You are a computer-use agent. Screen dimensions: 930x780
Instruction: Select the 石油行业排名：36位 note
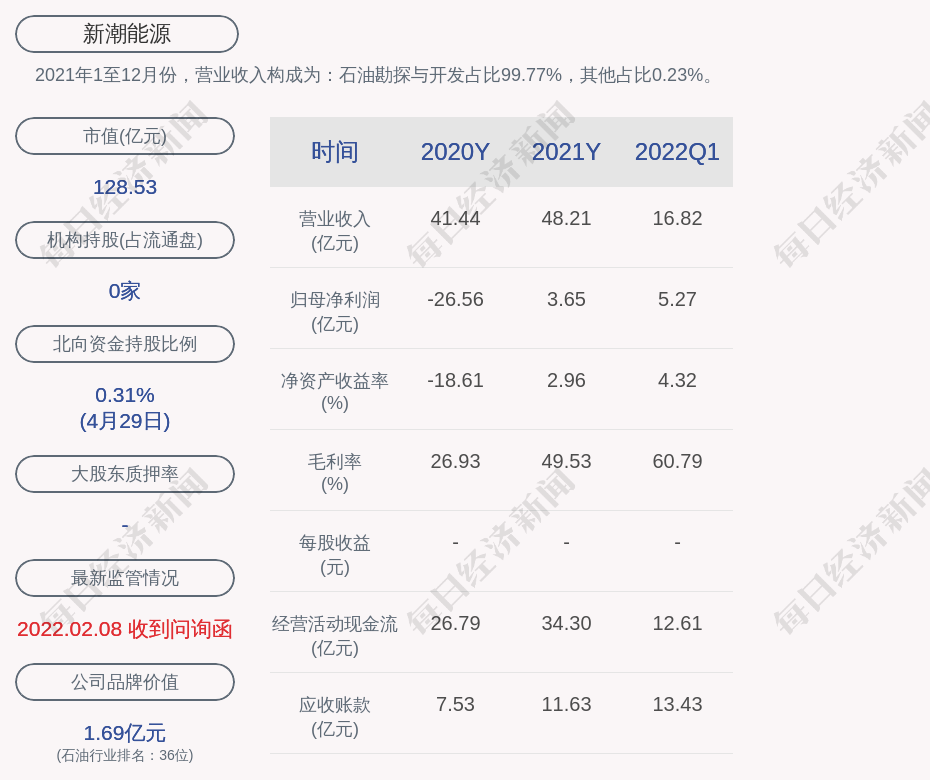point(125,756)
